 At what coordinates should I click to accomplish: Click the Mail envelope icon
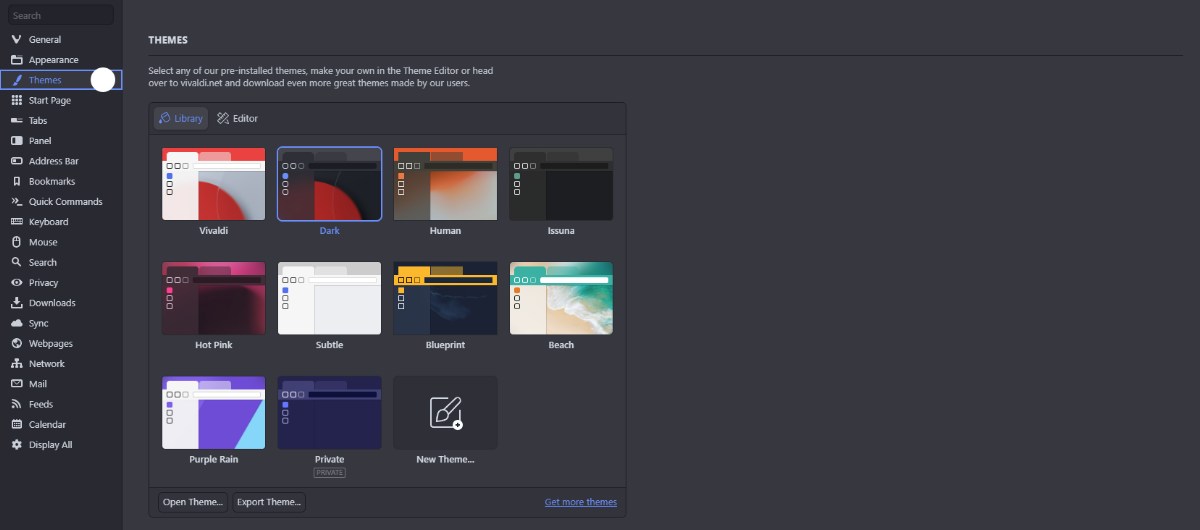pos(16,384)
